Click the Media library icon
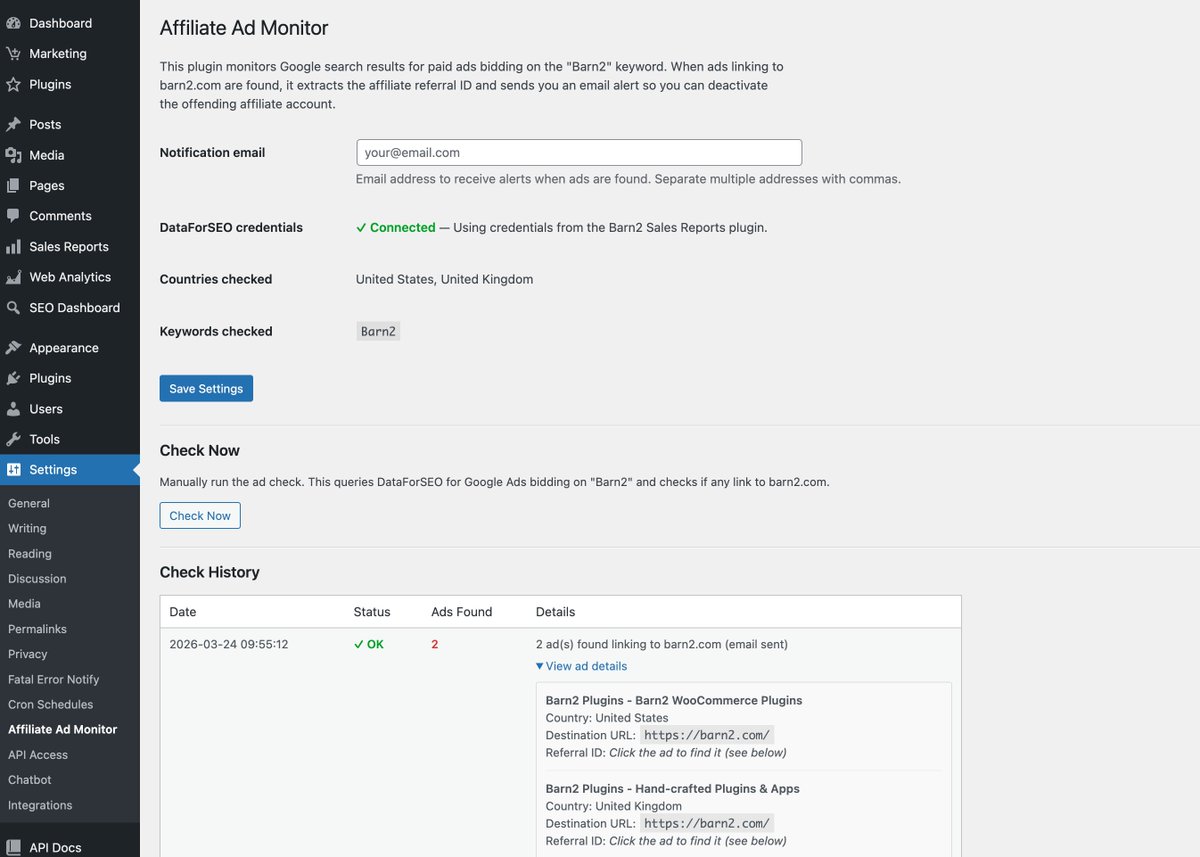 (x=13, y=155)
